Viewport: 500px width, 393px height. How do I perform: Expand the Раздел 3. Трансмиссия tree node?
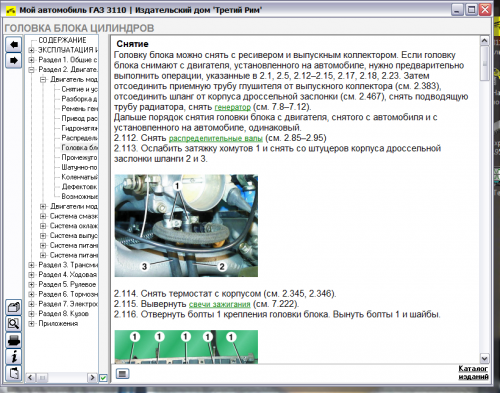coord(31,265)
